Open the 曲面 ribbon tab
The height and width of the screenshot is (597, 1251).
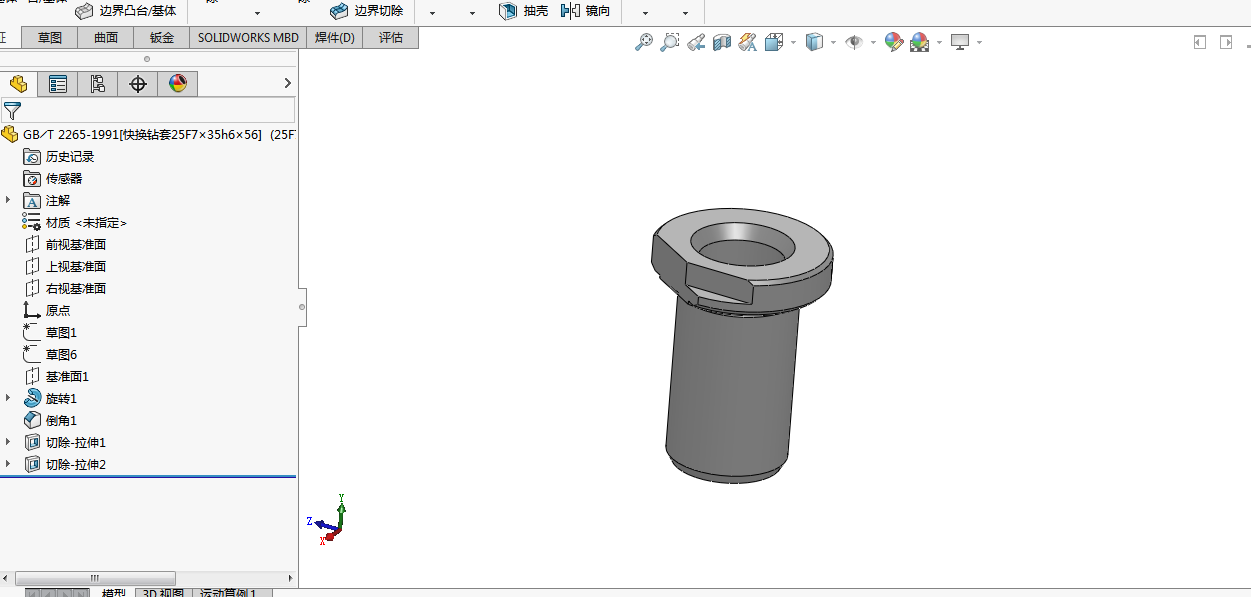point(106,38)
